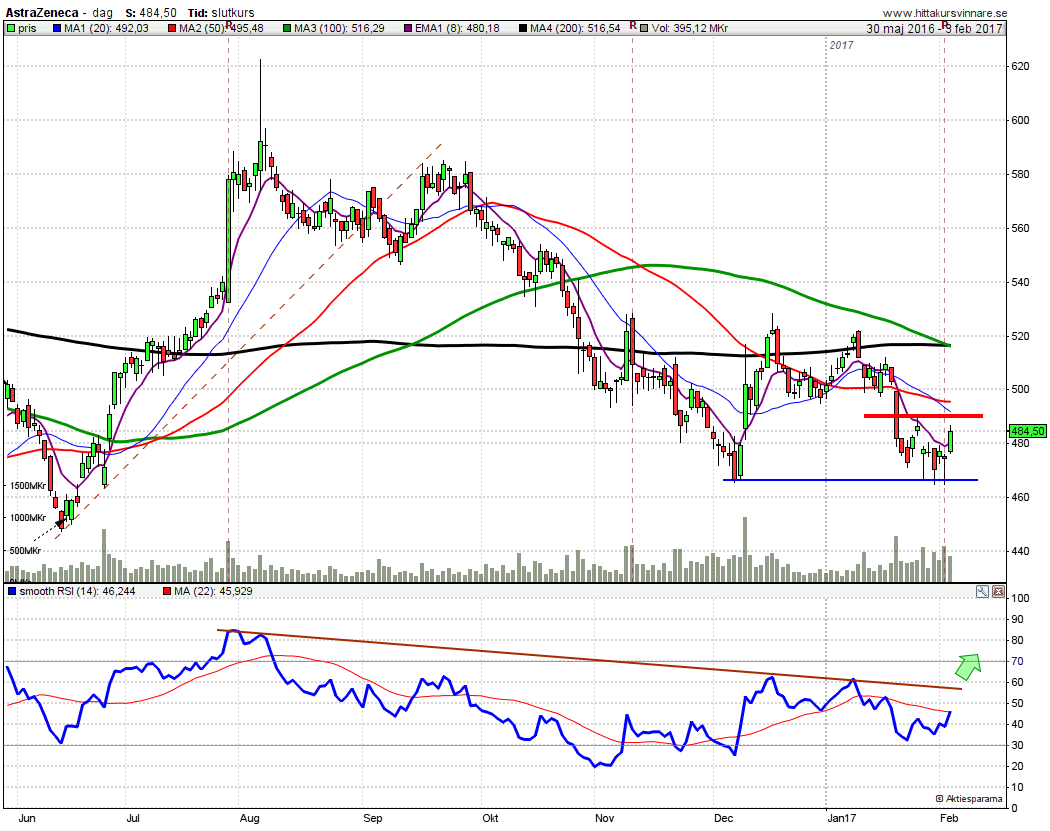The height and width of the screenshot is (831, 1050).
Task: Click the 580 price axis value
Action: point(1020,174)
